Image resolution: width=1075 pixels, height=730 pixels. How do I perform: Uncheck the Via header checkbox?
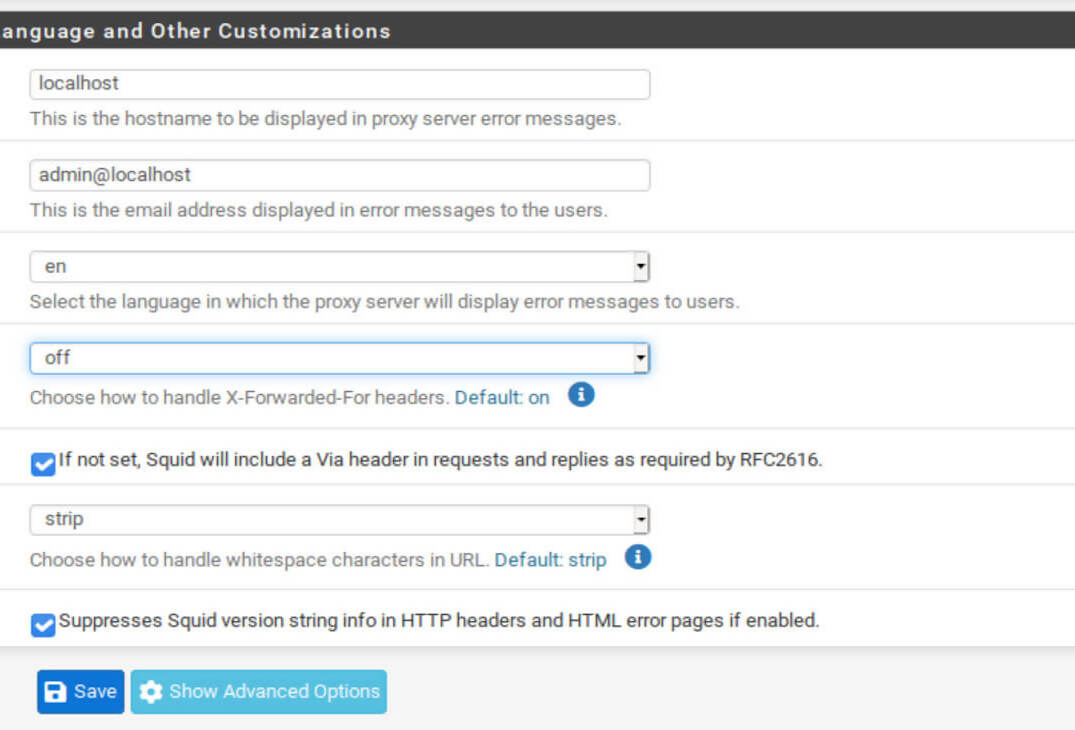click(43, 464)
